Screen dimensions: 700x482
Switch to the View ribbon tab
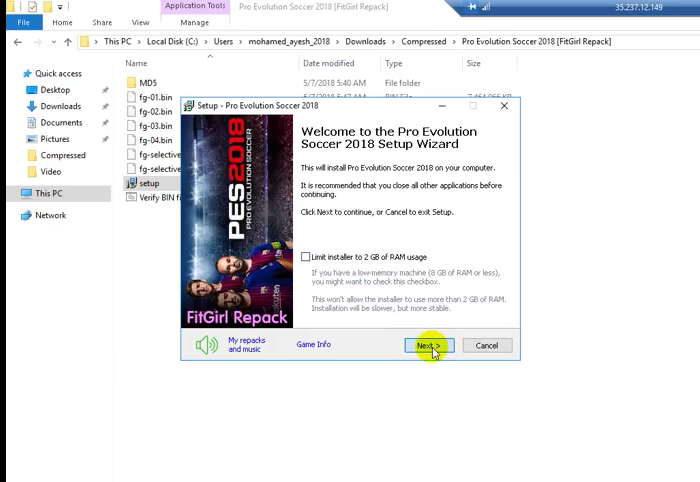(140, 22)
